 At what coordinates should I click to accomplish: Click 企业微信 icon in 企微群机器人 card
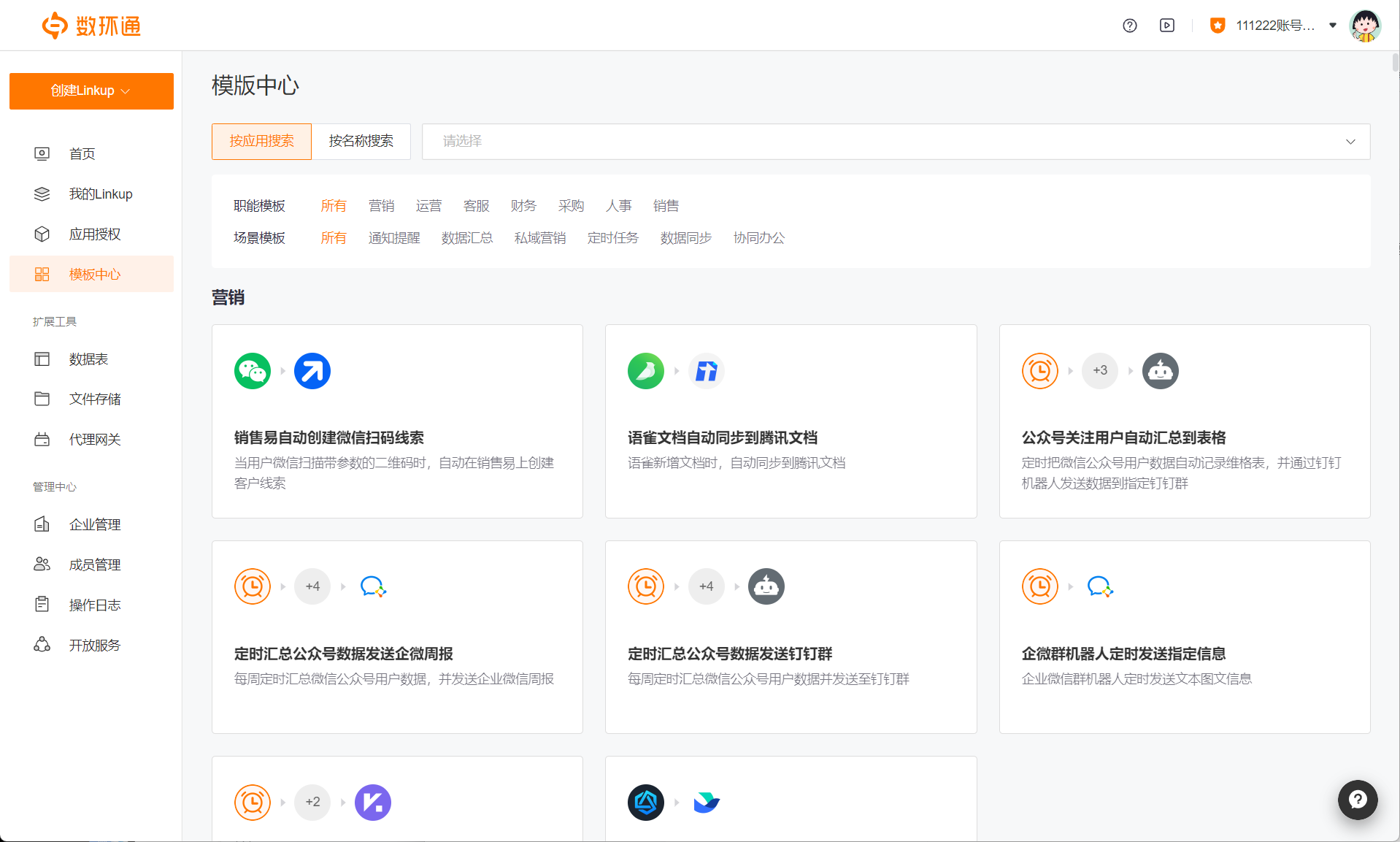coord(1100,586)
